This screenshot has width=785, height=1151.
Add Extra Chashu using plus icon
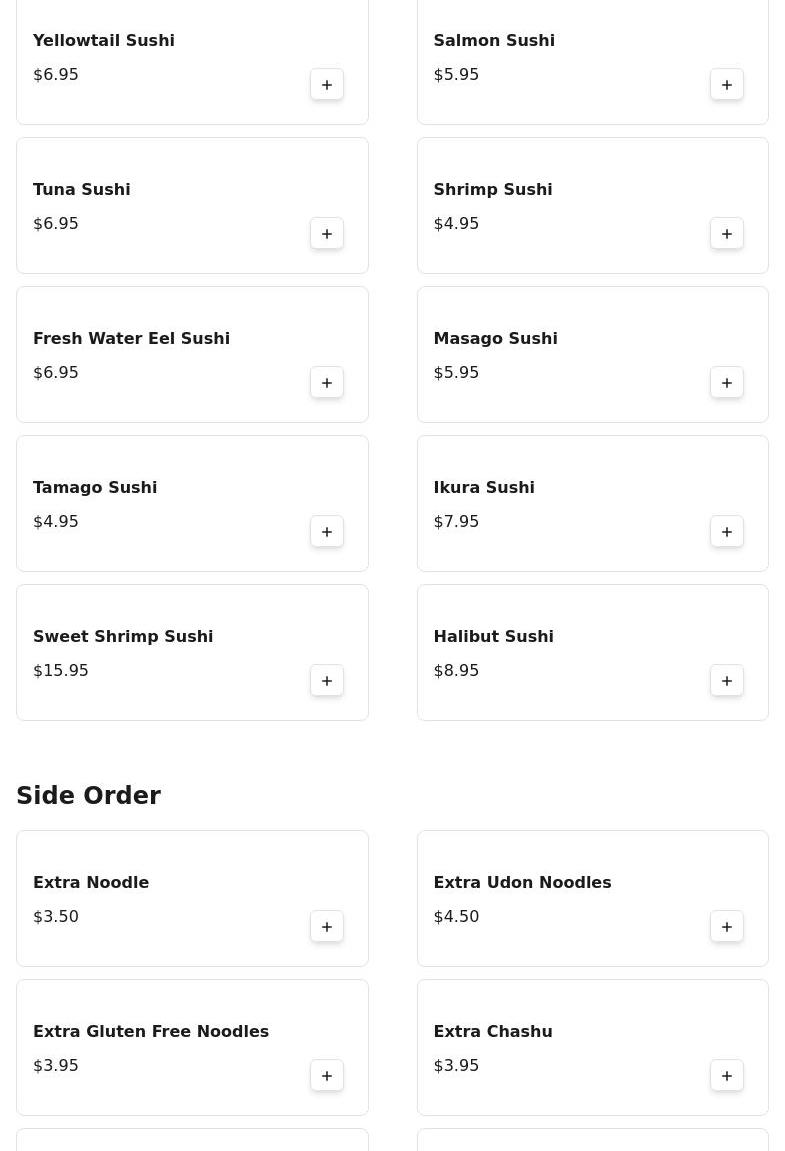[727, 1076]
